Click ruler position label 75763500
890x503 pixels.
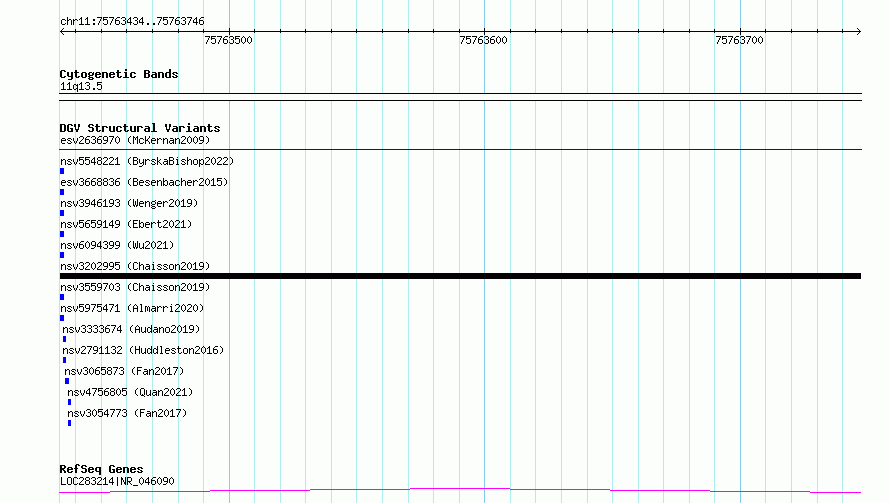(x=228, y=40)
